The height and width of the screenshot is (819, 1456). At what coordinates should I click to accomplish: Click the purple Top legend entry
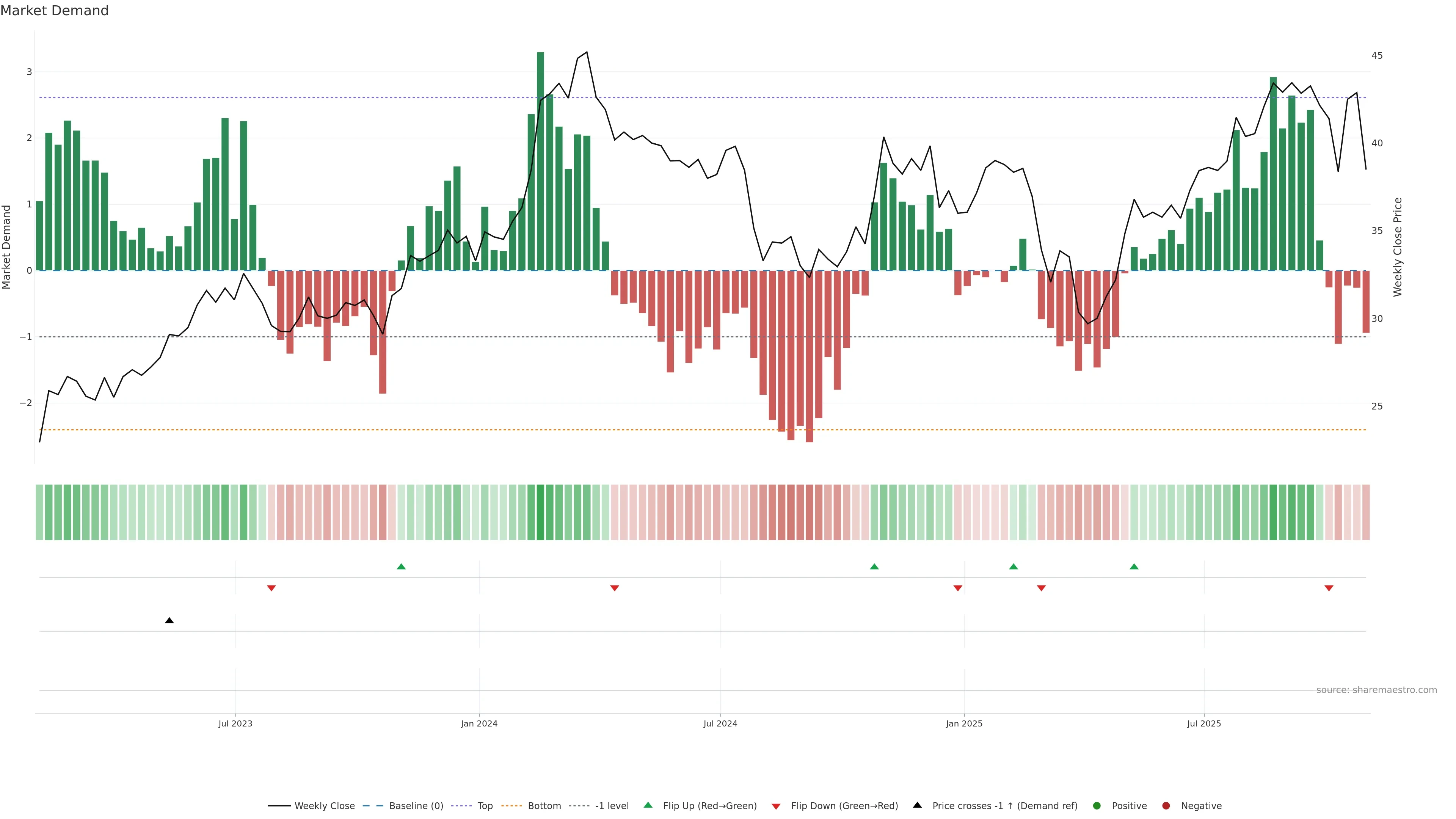click(485, 805)
